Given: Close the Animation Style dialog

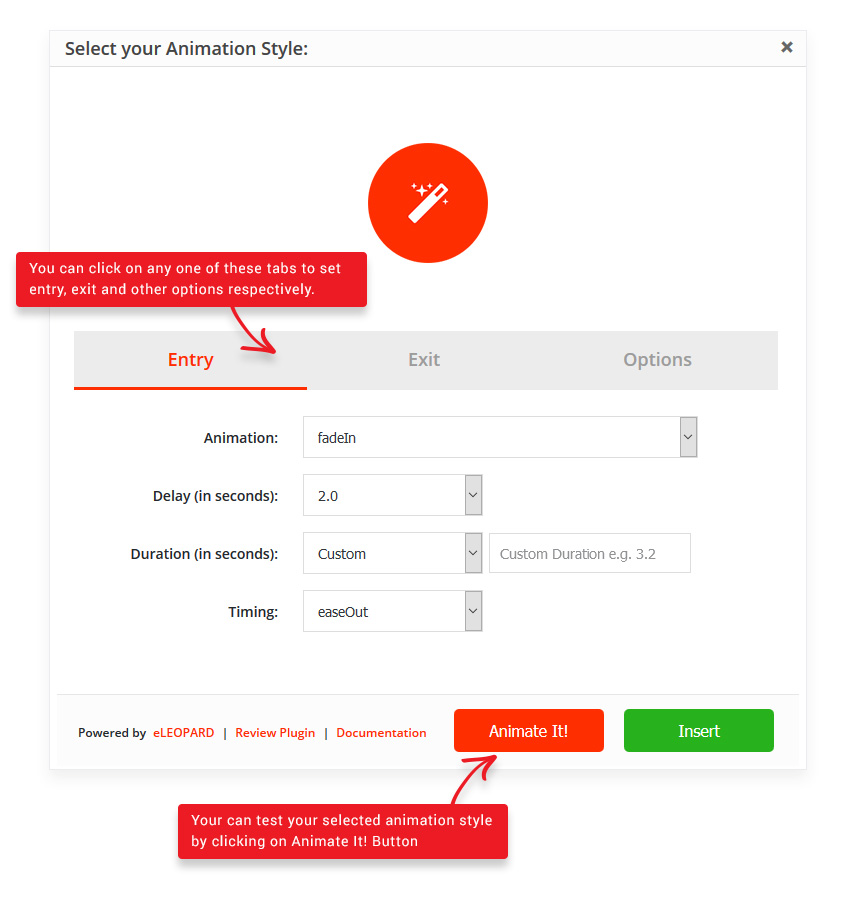Looking at the screenshot, I should click(x=787, y=47).
